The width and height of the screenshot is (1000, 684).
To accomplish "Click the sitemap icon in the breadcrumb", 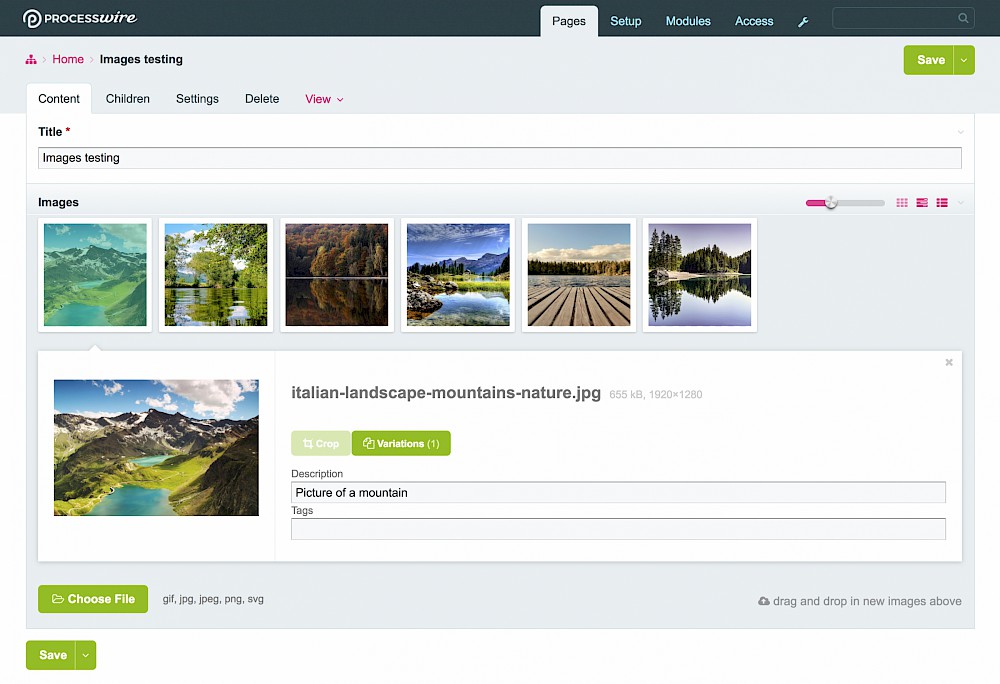I will tap(31, 60).
